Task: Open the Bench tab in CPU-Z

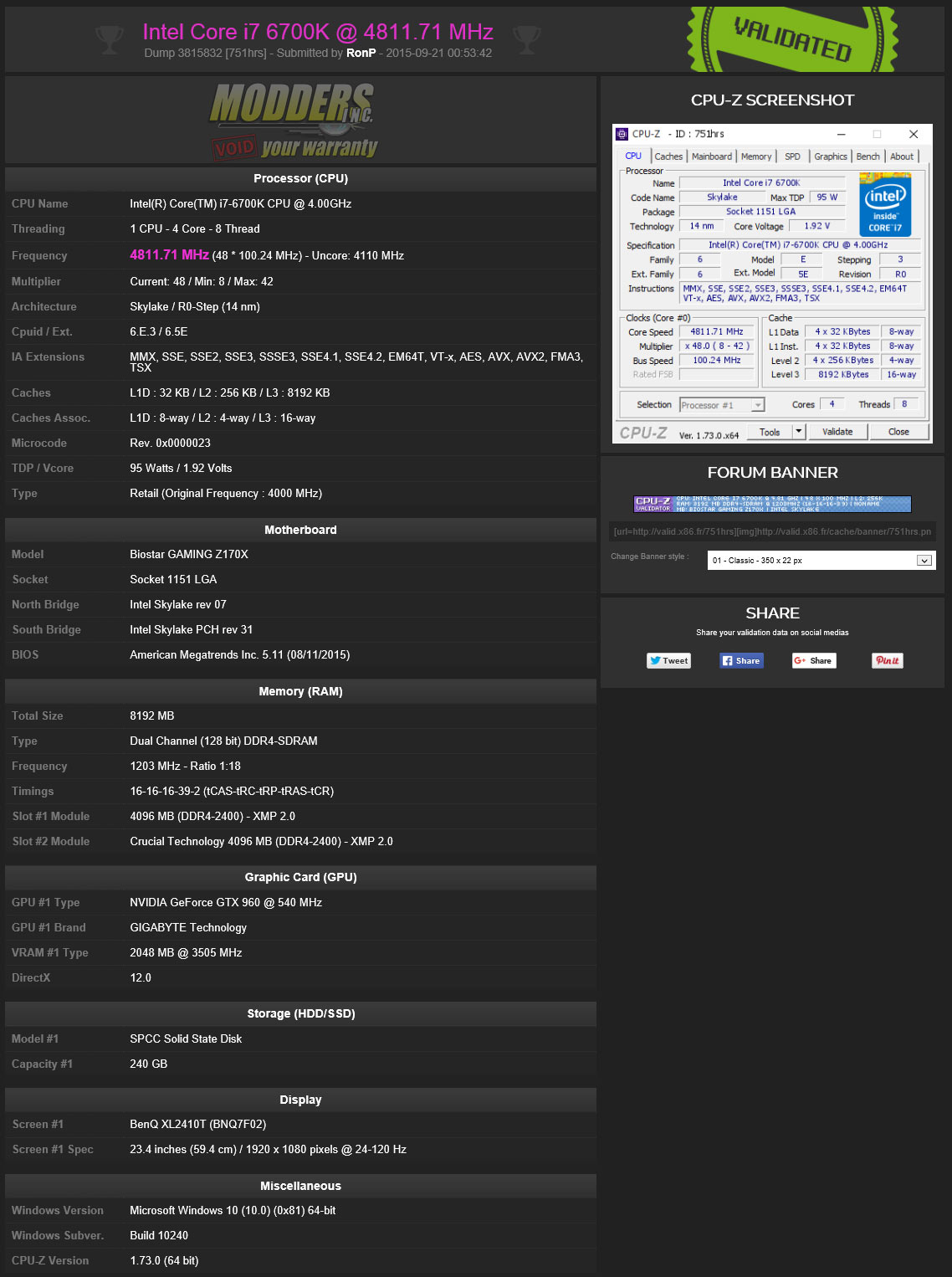Action: pos(868,156)
